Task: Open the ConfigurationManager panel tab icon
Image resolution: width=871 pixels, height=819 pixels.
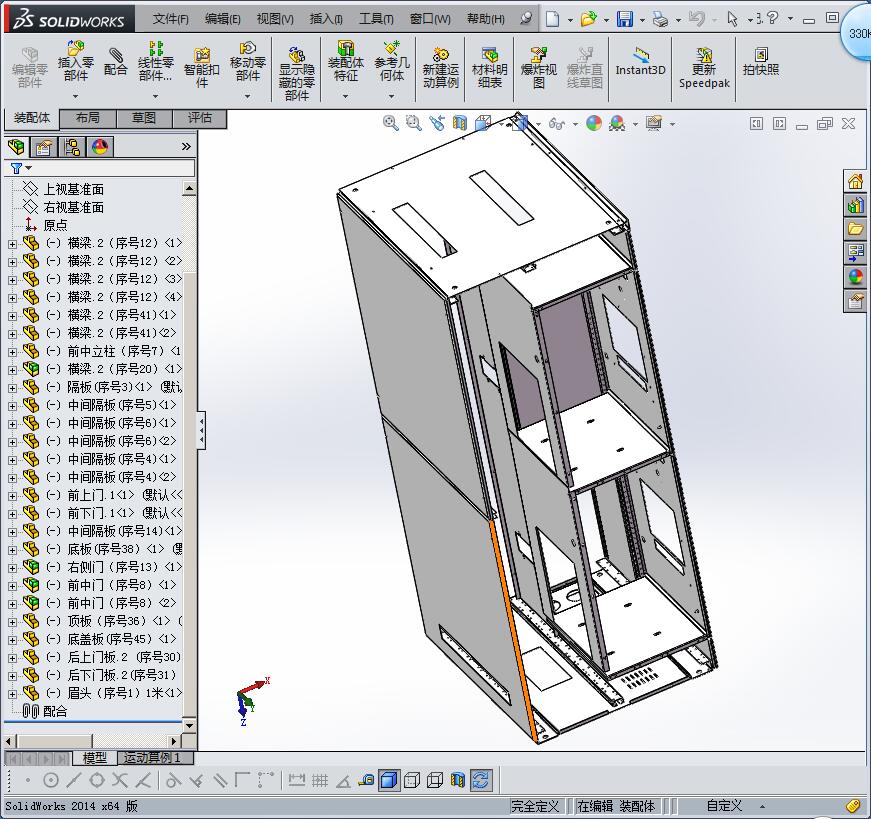Action: 72,147
